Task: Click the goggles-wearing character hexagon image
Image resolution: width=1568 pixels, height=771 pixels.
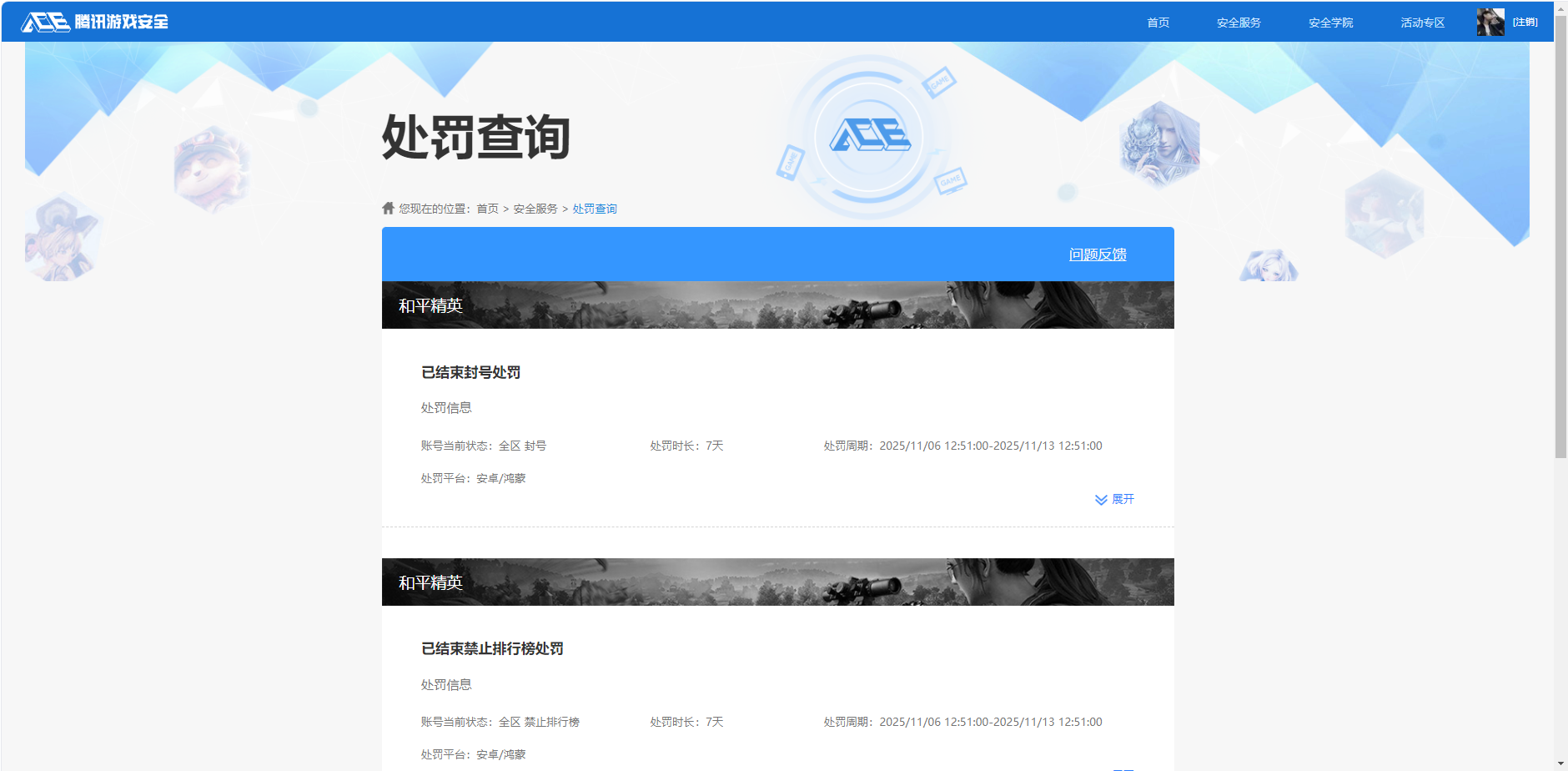Action: (211, 168)
